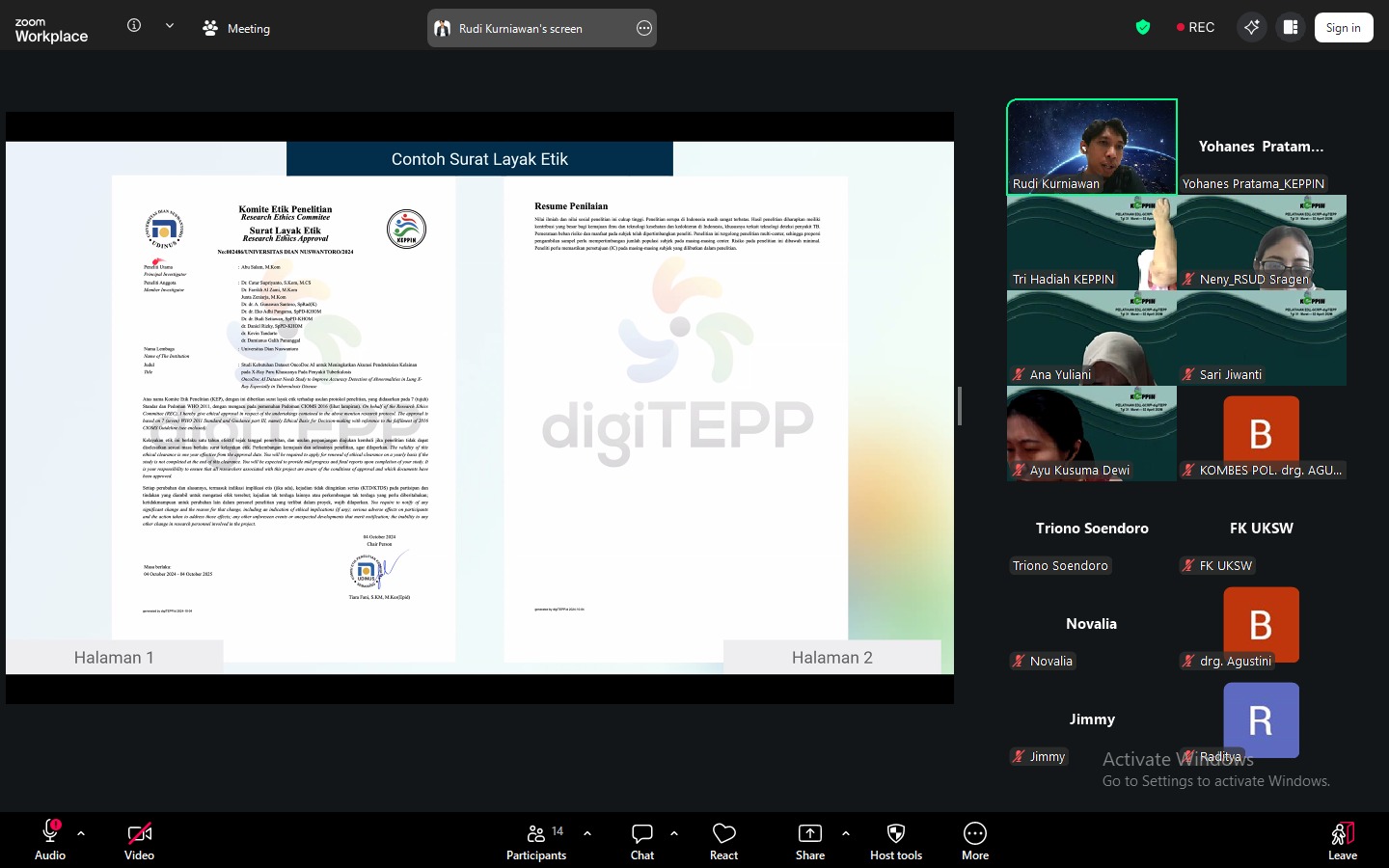Open Host tools shield
Screen dimensions: 1389x868
click(x=895, y=840)
